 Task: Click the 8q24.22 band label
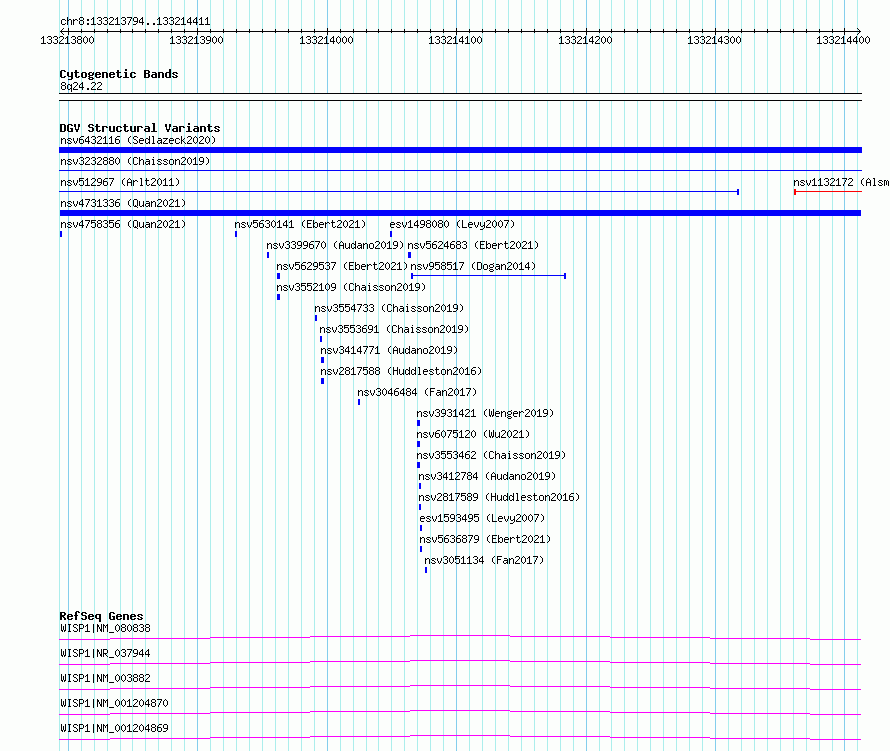81,86
